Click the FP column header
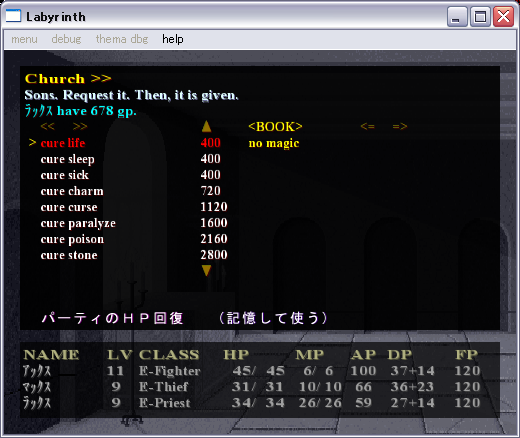This screenshot has height=438, width=520. (x=467, y=355)
